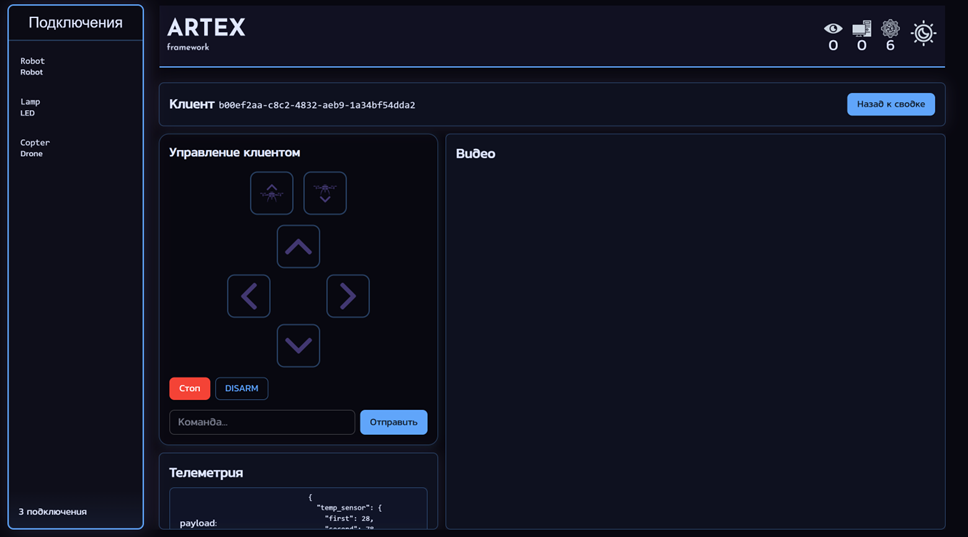Click the up arrow movement control

(x=298, y=247)
